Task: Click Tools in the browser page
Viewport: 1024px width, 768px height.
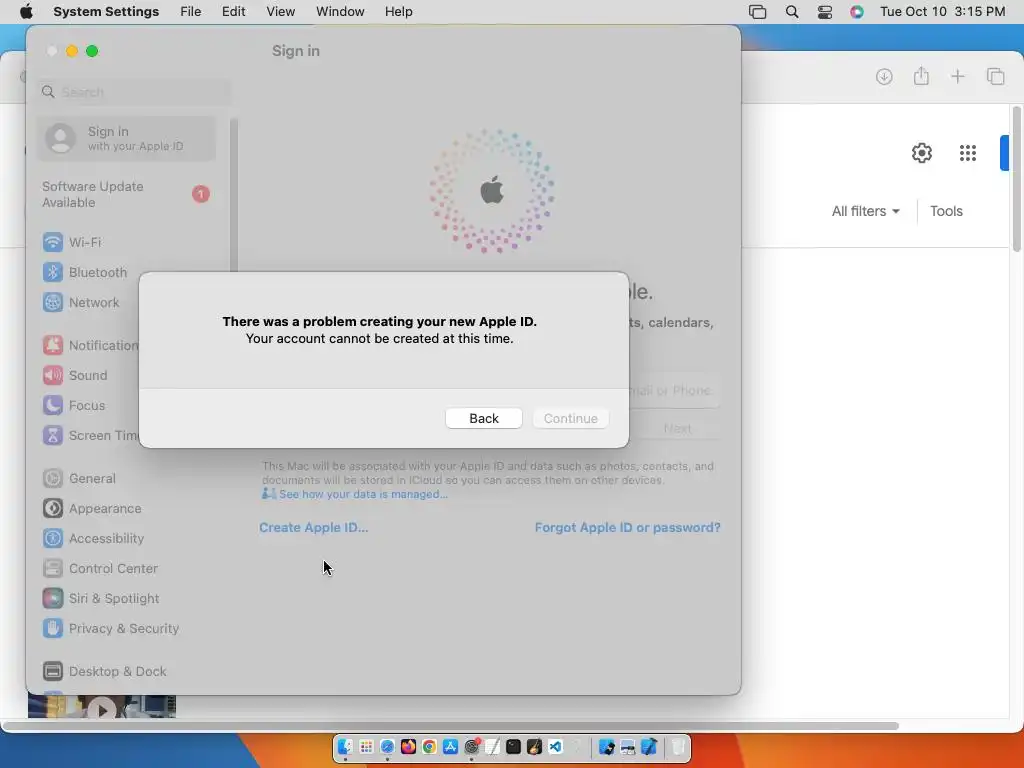Action: point(946,211)
